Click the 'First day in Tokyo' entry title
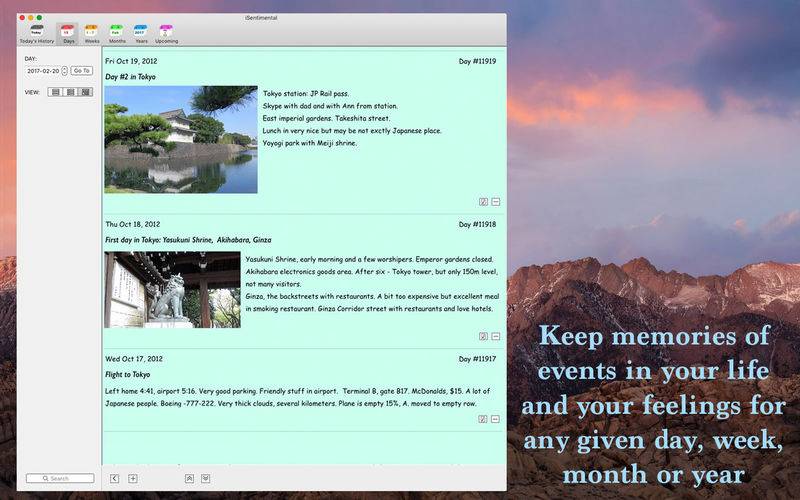800x500 pixels. click(188, 240)
